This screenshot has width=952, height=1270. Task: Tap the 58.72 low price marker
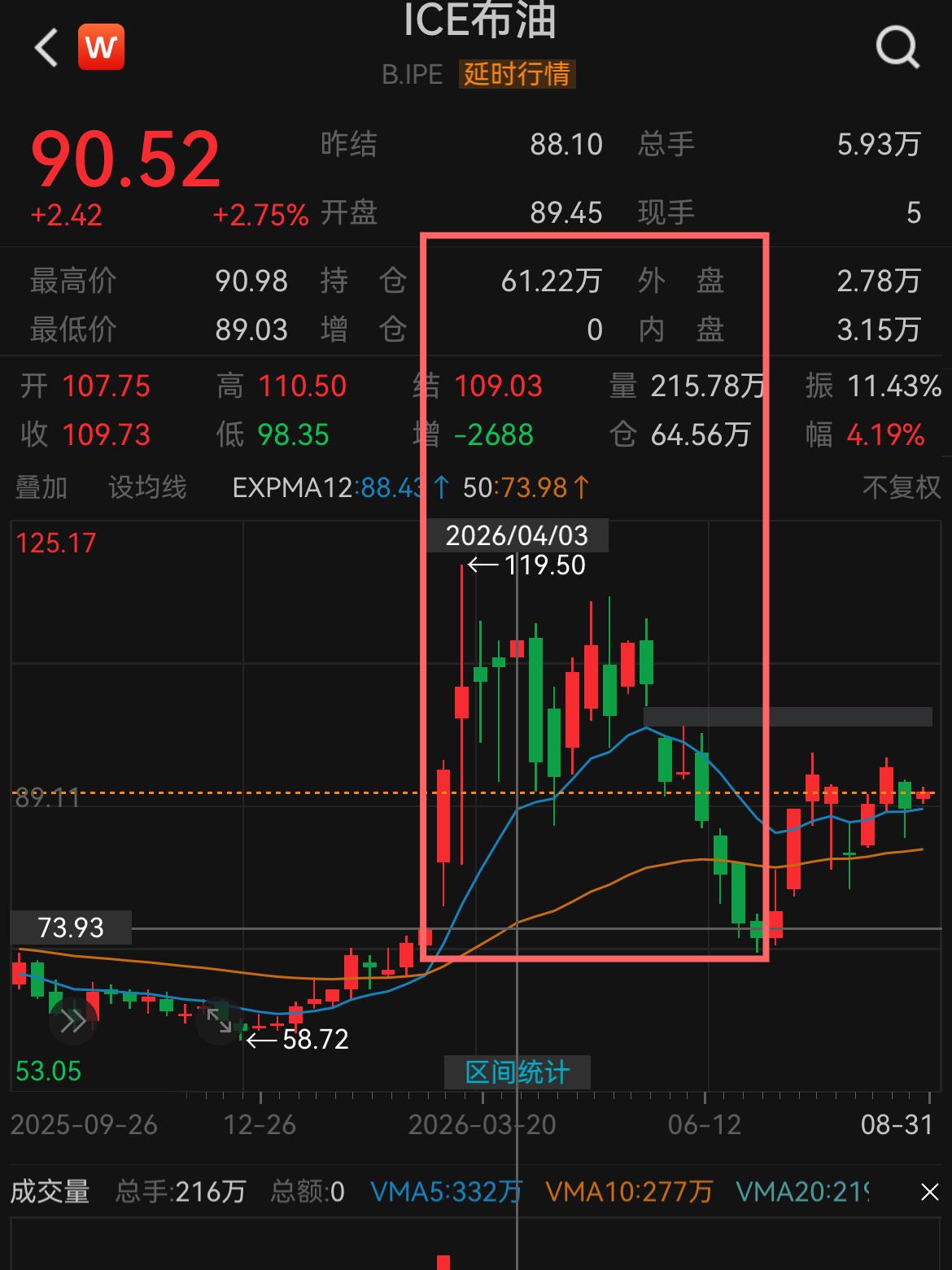(315, 1040)
